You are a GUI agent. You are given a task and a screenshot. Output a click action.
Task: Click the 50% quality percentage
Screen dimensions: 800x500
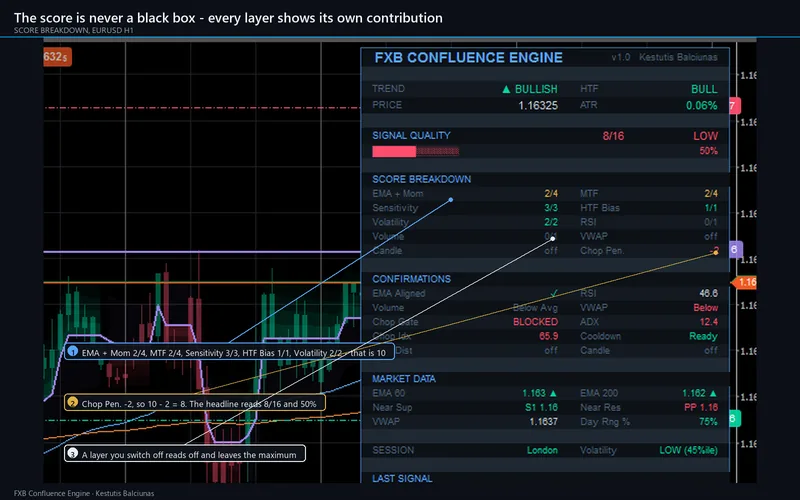pos(708,151)
